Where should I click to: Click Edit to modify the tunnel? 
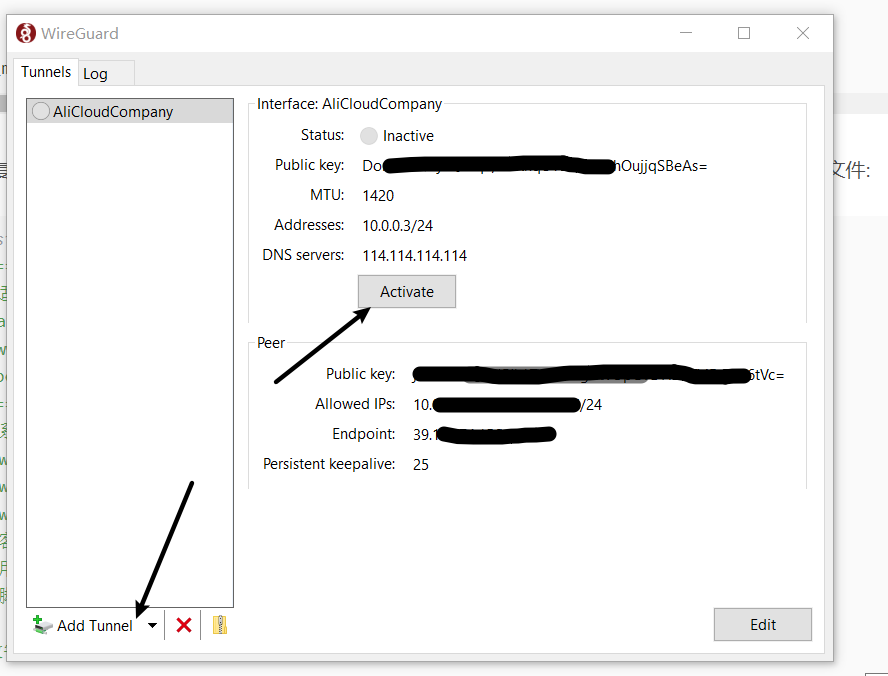click(762, 624)
